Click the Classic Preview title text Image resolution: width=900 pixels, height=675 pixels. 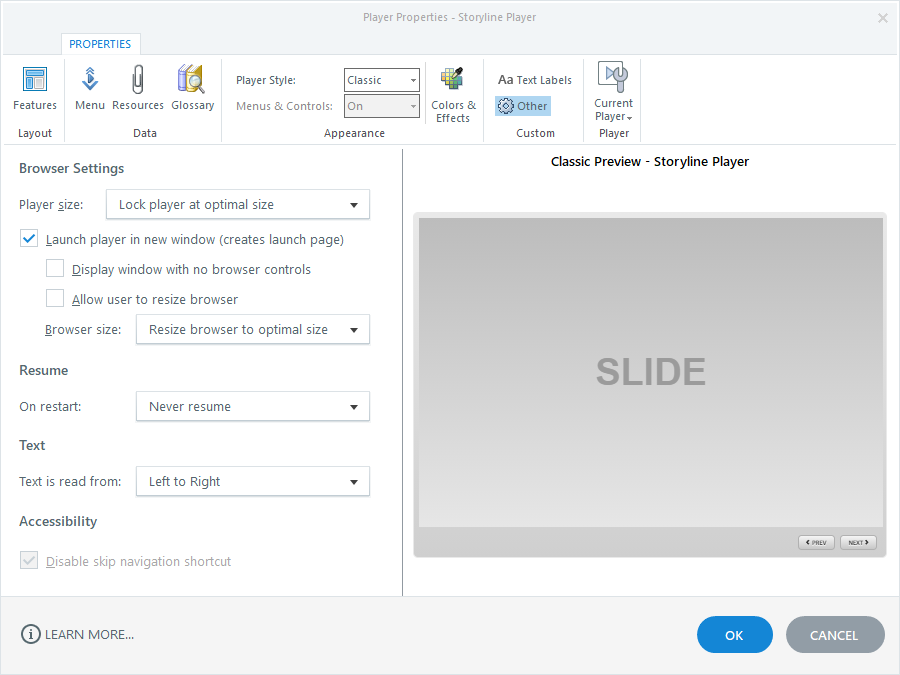[x=650, y=162]
